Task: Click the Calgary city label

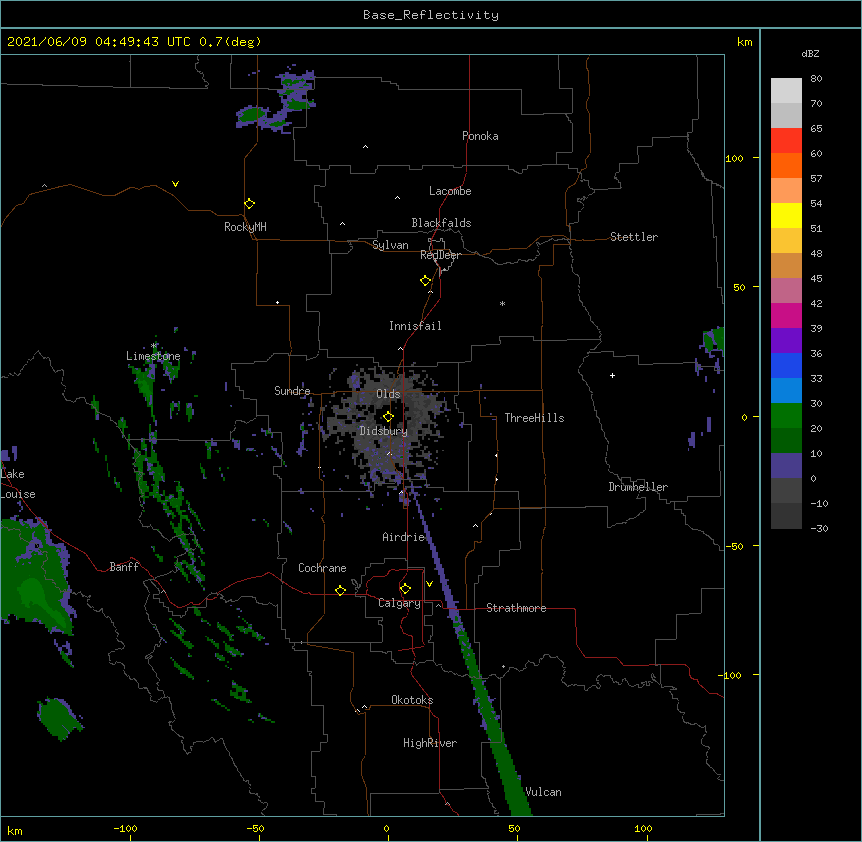Action: 399,603
